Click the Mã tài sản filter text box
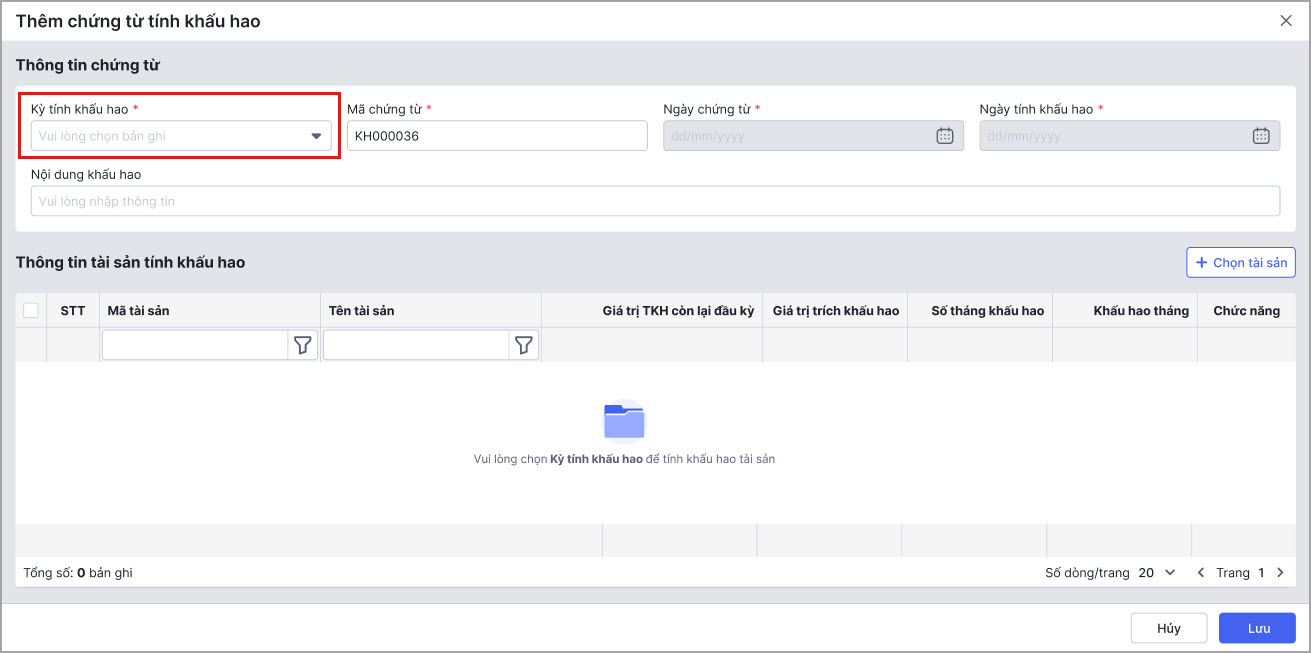1311x653 pixels. point(195,345)
